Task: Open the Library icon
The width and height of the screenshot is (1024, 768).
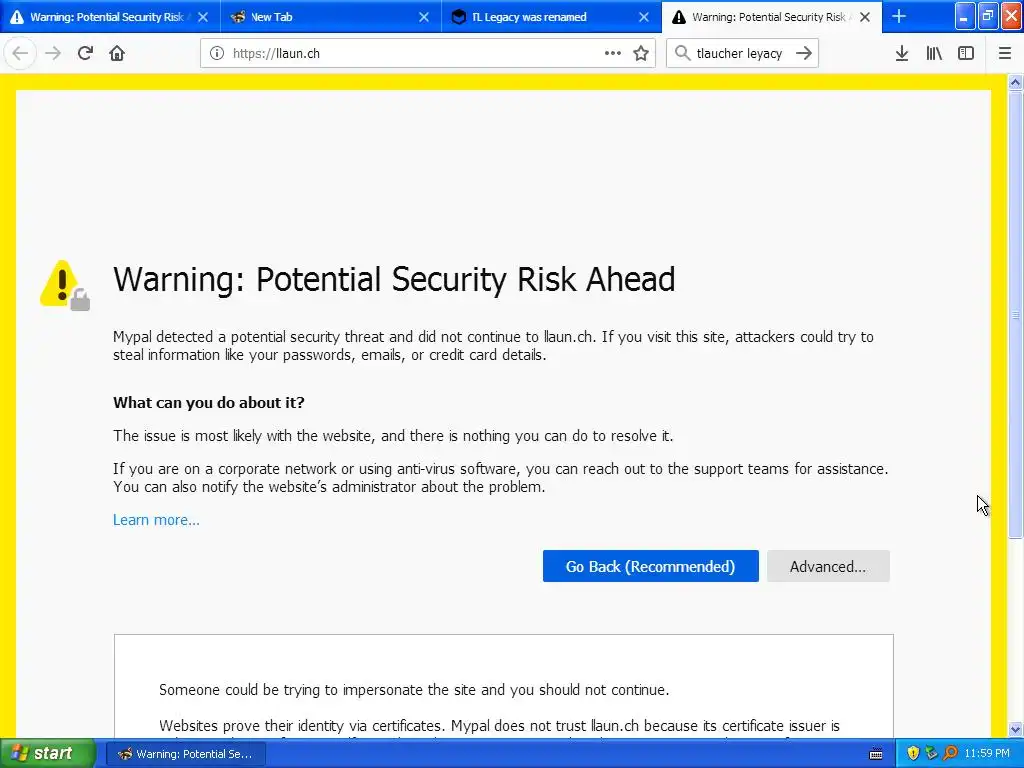Action: (934, 54)
